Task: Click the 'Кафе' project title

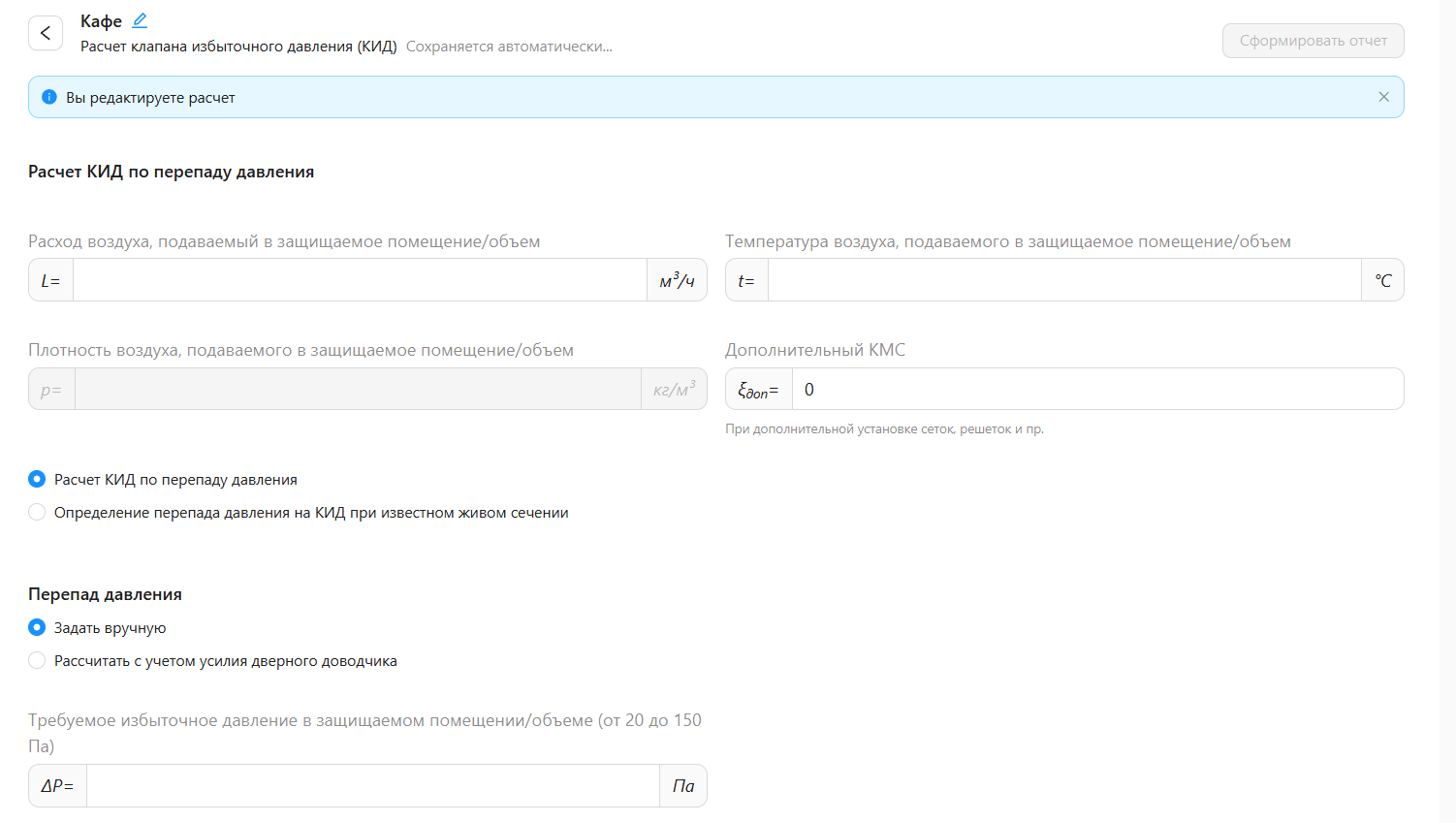Action: (x=101, y=21)
